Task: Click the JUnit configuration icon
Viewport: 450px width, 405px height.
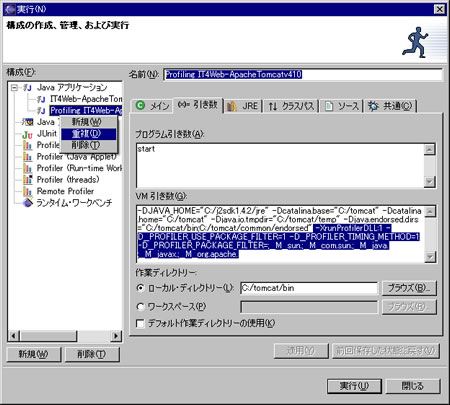Action: 27,134
